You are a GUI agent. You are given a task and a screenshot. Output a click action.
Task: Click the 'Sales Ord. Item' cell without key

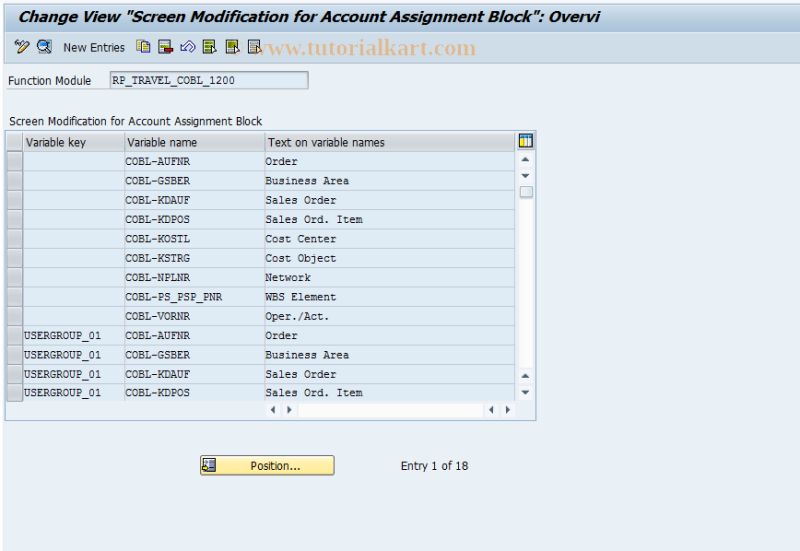tap(390, 219)
